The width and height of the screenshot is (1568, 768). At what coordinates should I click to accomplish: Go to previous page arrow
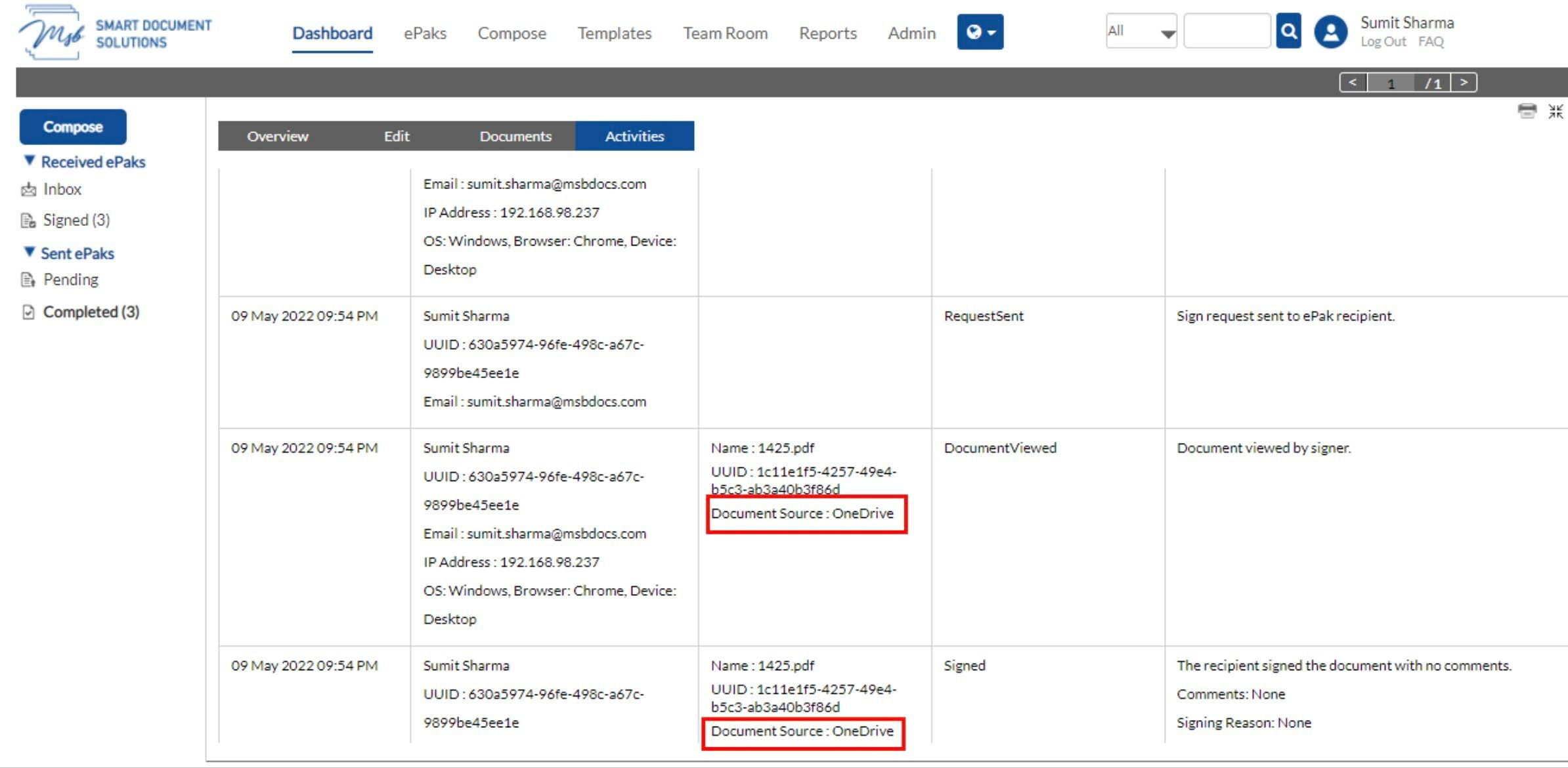pos(1353,83)
